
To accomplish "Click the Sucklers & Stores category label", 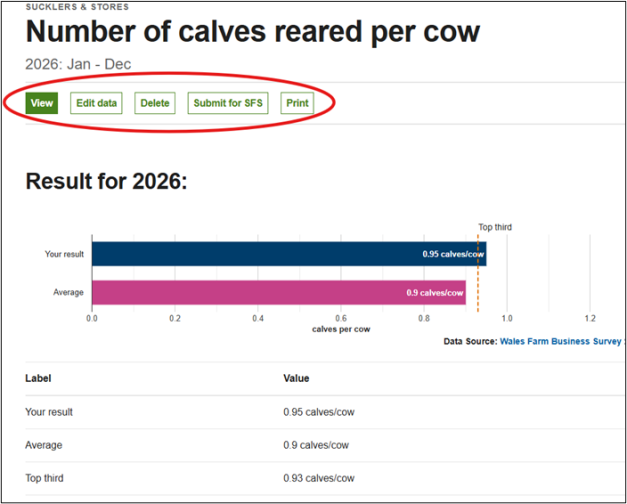I will (x=76, y=7).
